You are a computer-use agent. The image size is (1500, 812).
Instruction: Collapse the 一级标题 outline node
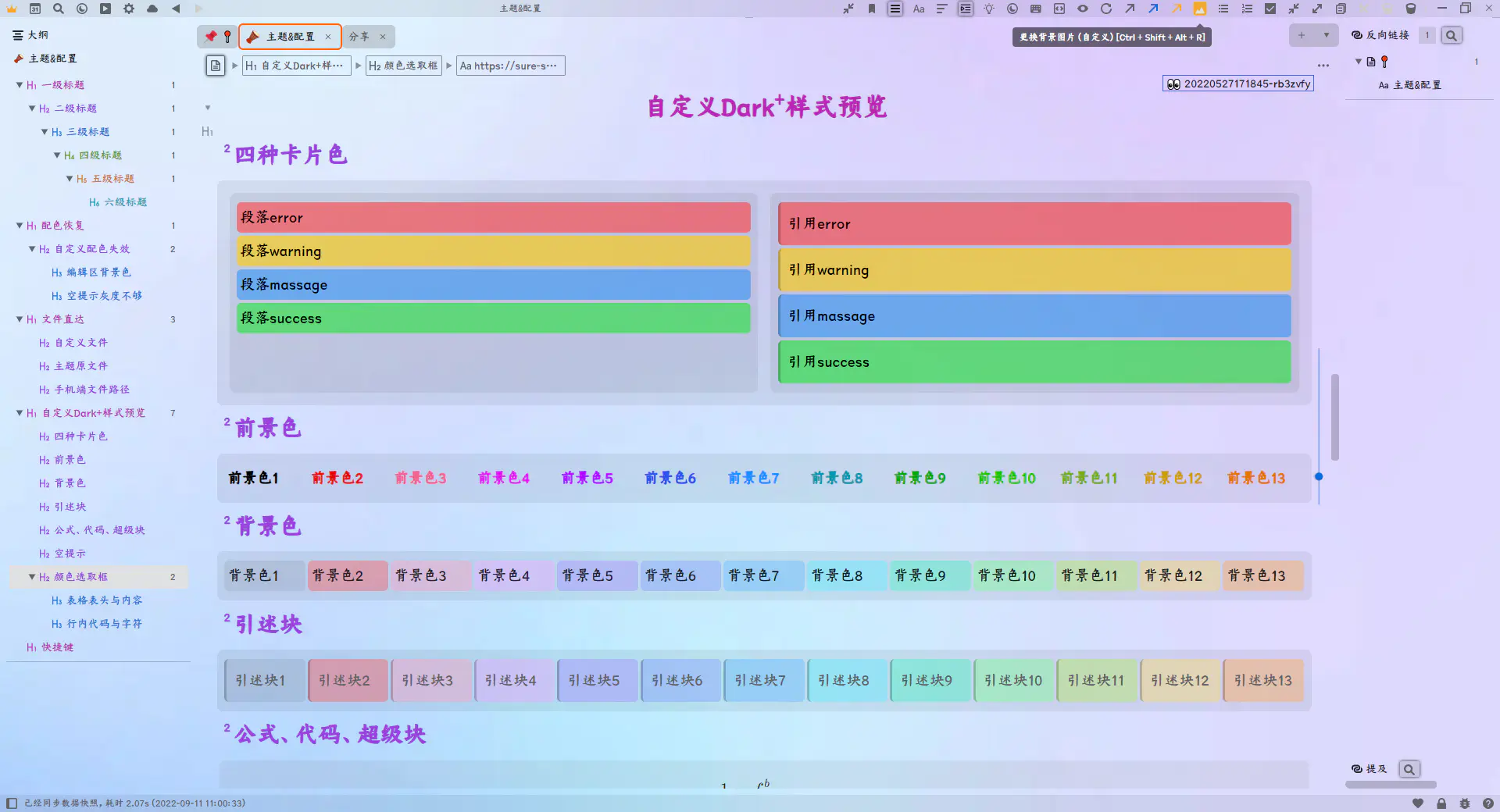pyautogui.click(x=20, y=85)
